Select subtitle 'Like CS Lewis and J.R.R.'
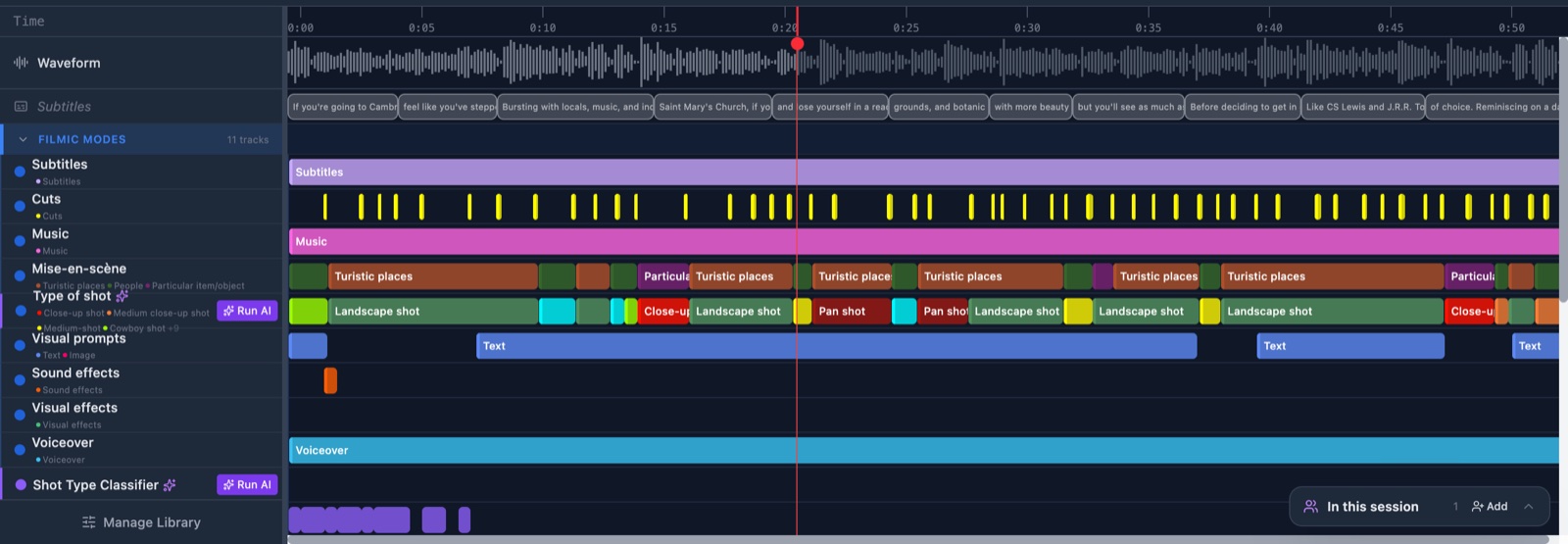The width and height of the screenshot is (1568, 544). [x=1364, y=107]
